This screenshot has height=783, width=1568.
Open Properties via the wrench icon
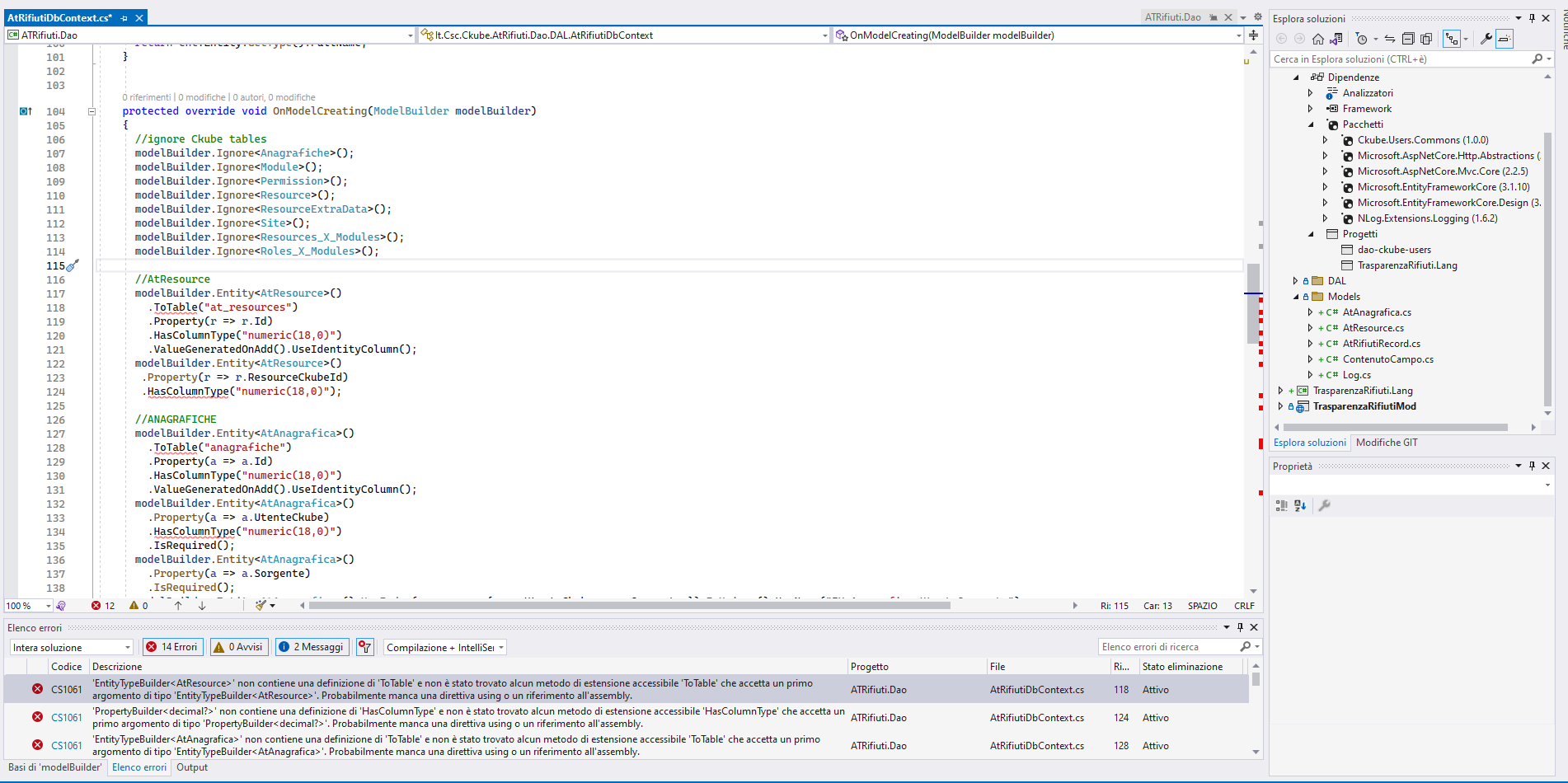pyautogui.click(x=1486, y=39)
